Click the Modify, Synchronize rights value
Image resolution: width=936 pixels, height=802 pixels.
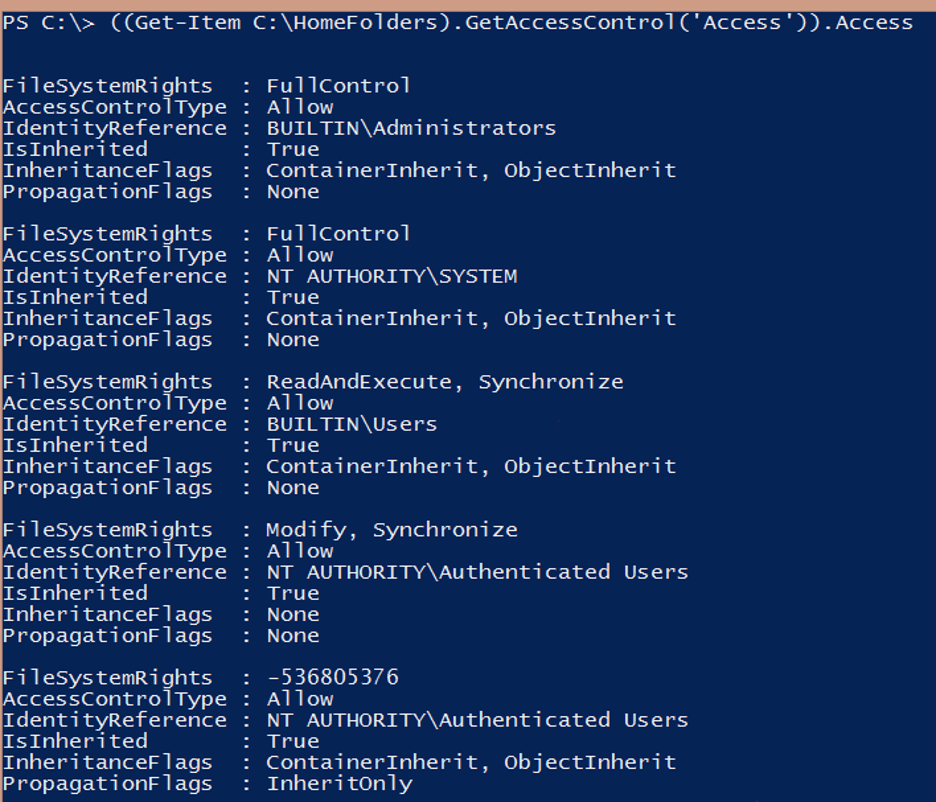tap(391, 530)
